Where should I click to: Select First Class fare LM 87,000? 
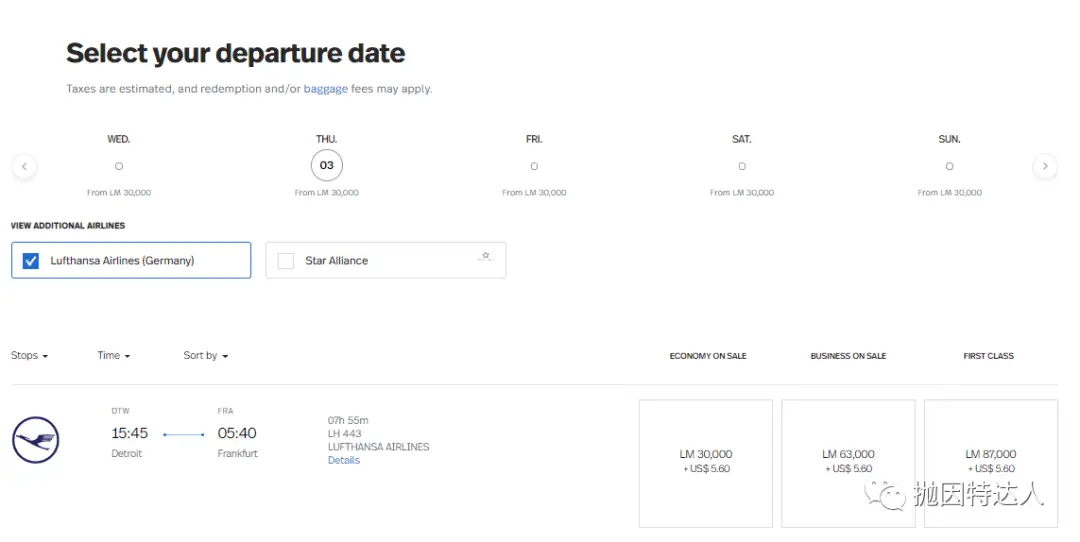(990, 462)
